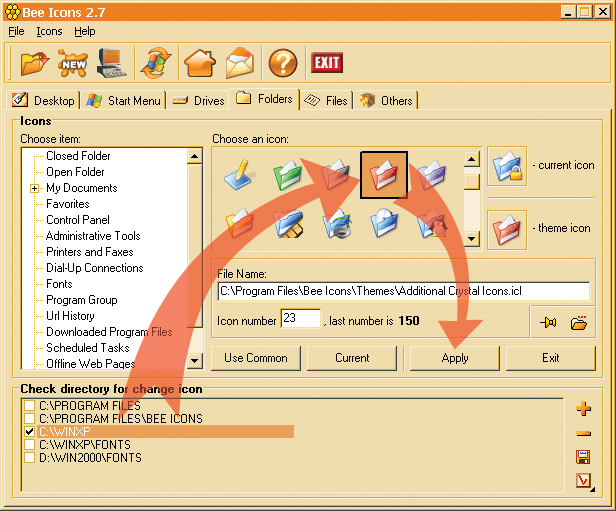Select Scheduled Tasks in item list

click(88, 348)
